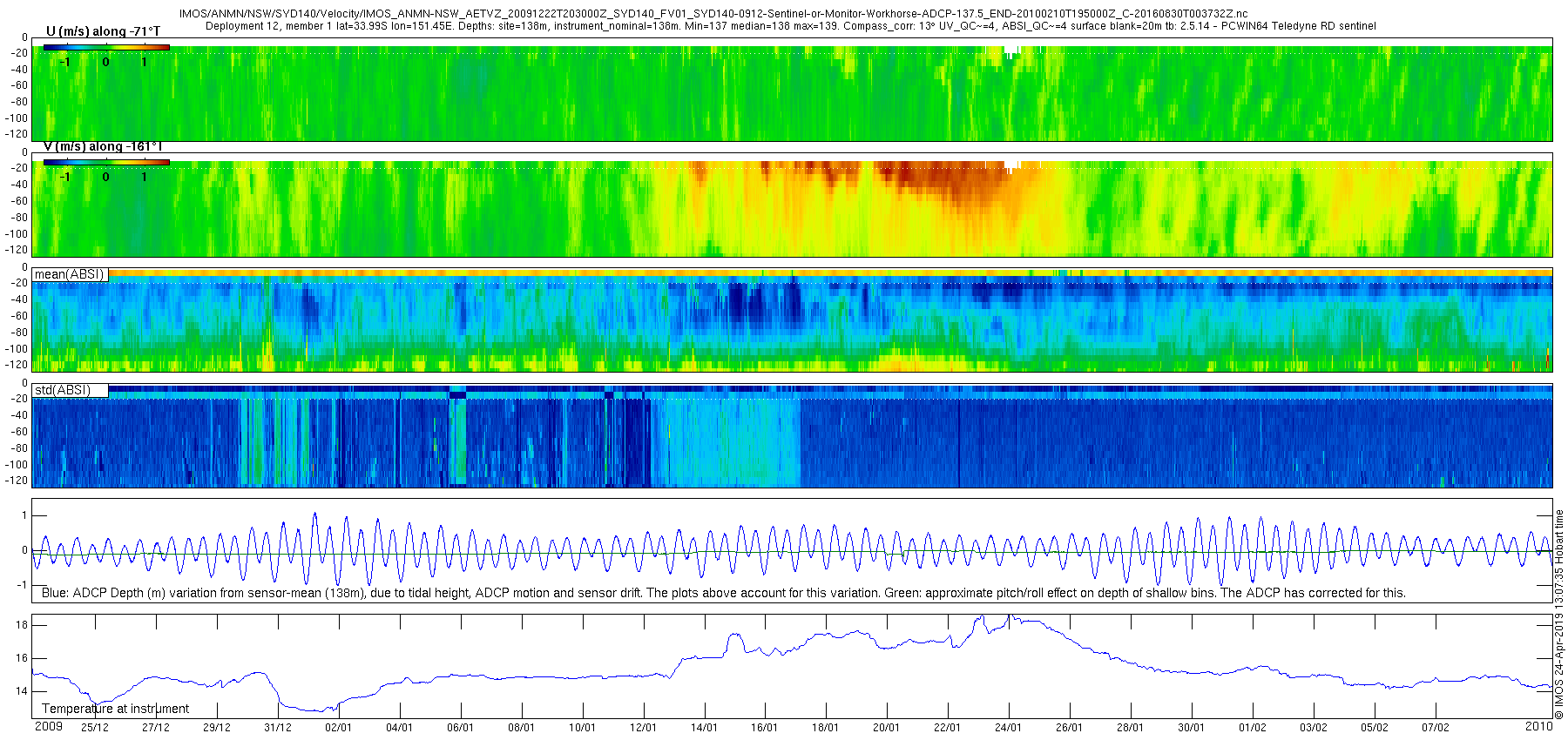Click the 'Blue: ADCP Depth (m) variation' caption

(x=723, y=593)
